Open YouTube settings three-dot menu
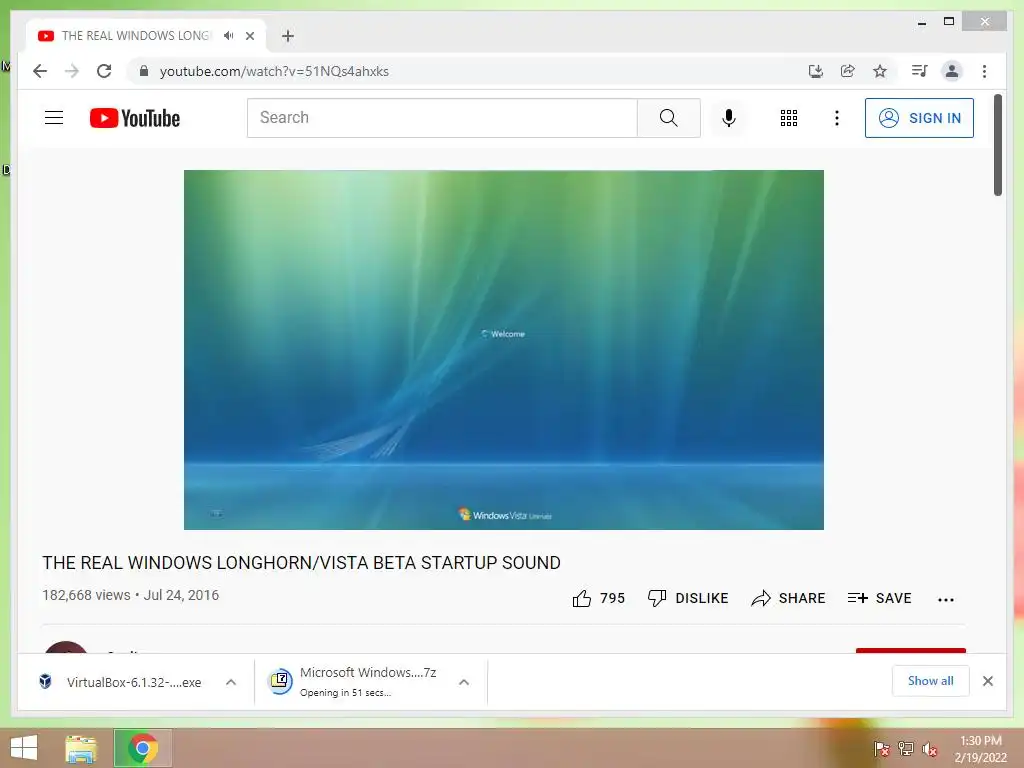1024x768 pixels. [837, 118]
